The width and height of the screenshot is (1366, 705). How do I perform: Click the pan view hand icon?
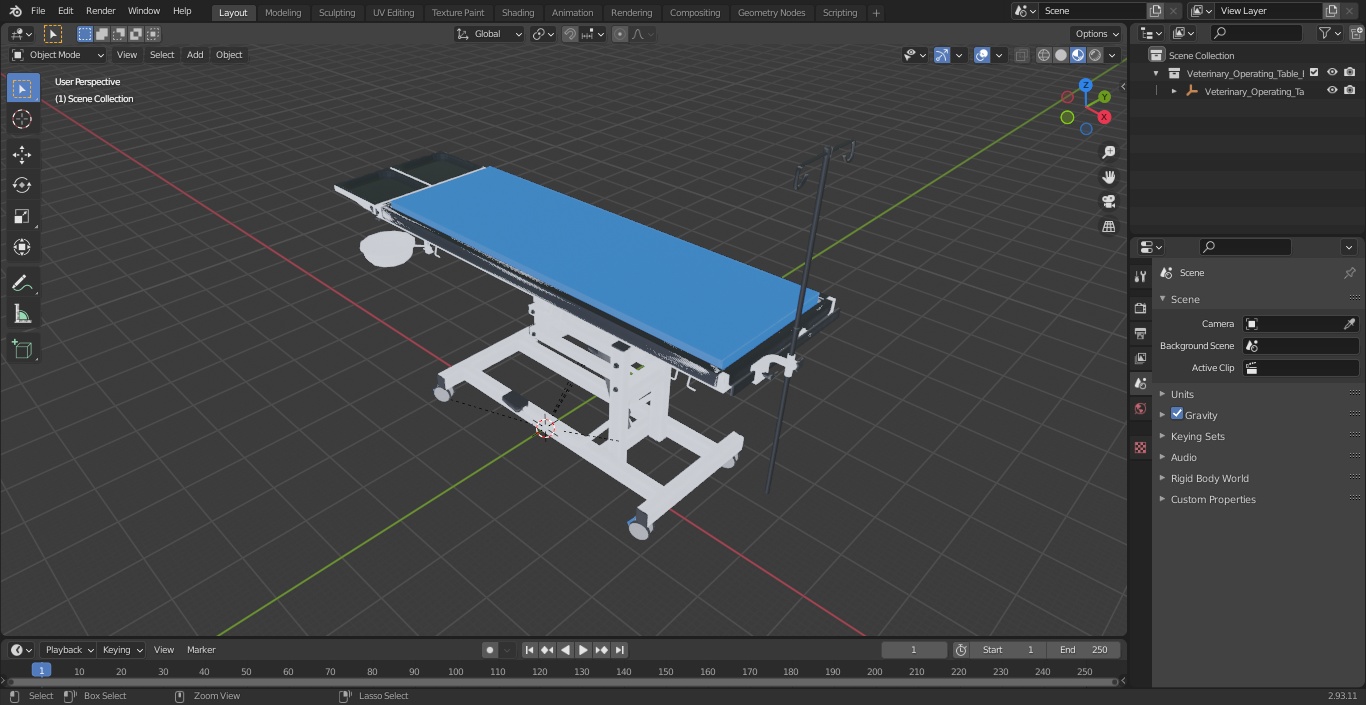tap(1108, 177)
